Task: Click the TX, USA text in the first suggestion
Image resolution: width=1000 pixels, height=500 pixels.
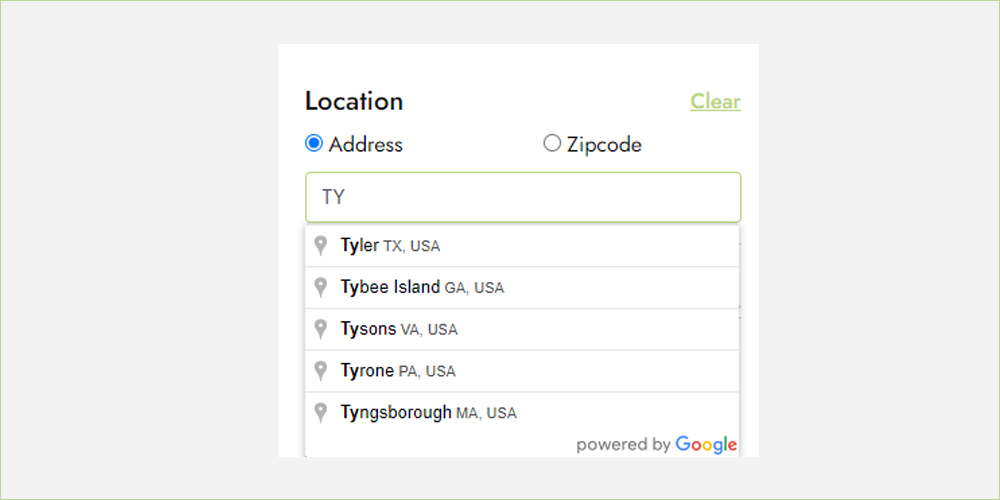Action: click(x=411, y=246)
